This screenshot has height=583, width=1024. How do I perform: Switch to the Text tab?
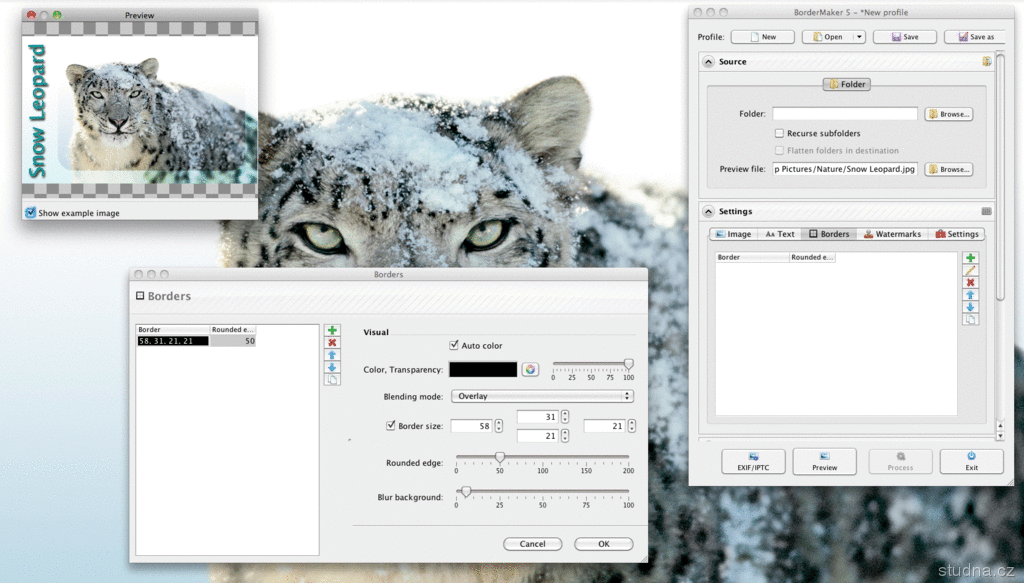[780, 234]
